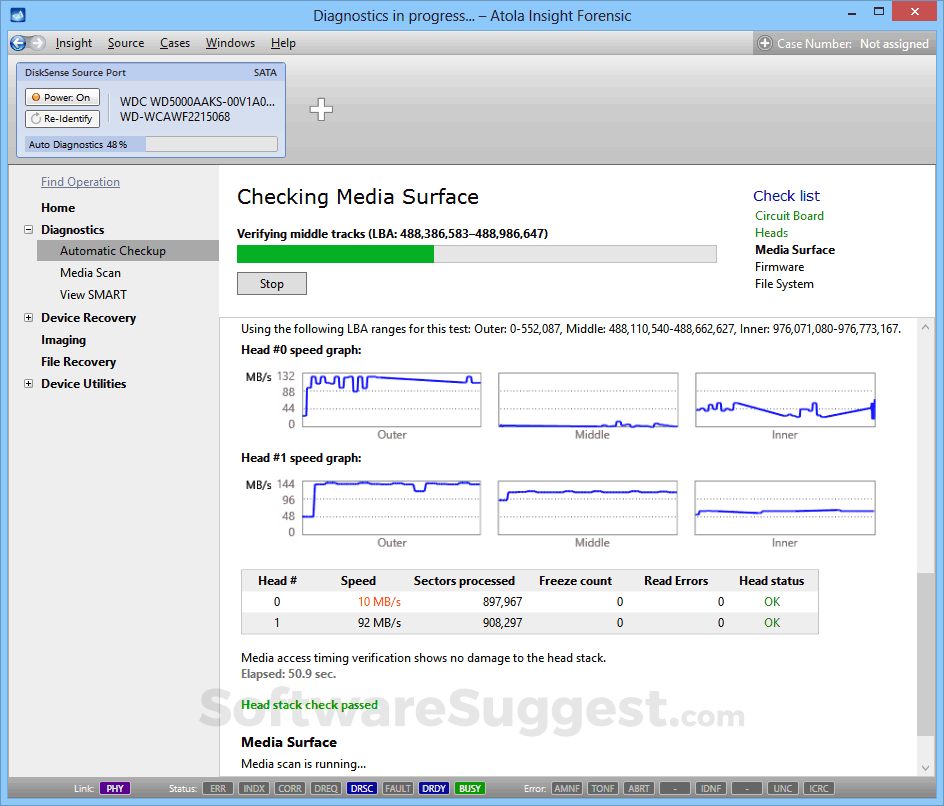Click the back navigation arrow
This screenshot has height=806, width=944.
pos(18,43)
